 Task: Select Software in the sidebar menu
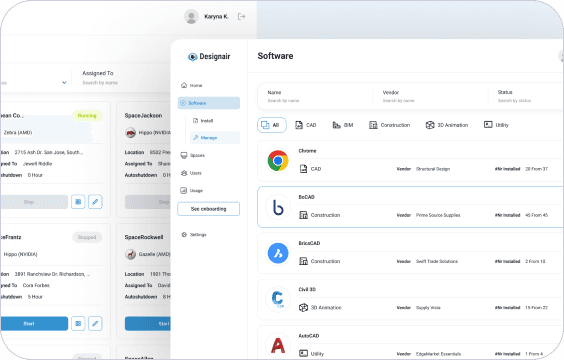pos(209,103)
